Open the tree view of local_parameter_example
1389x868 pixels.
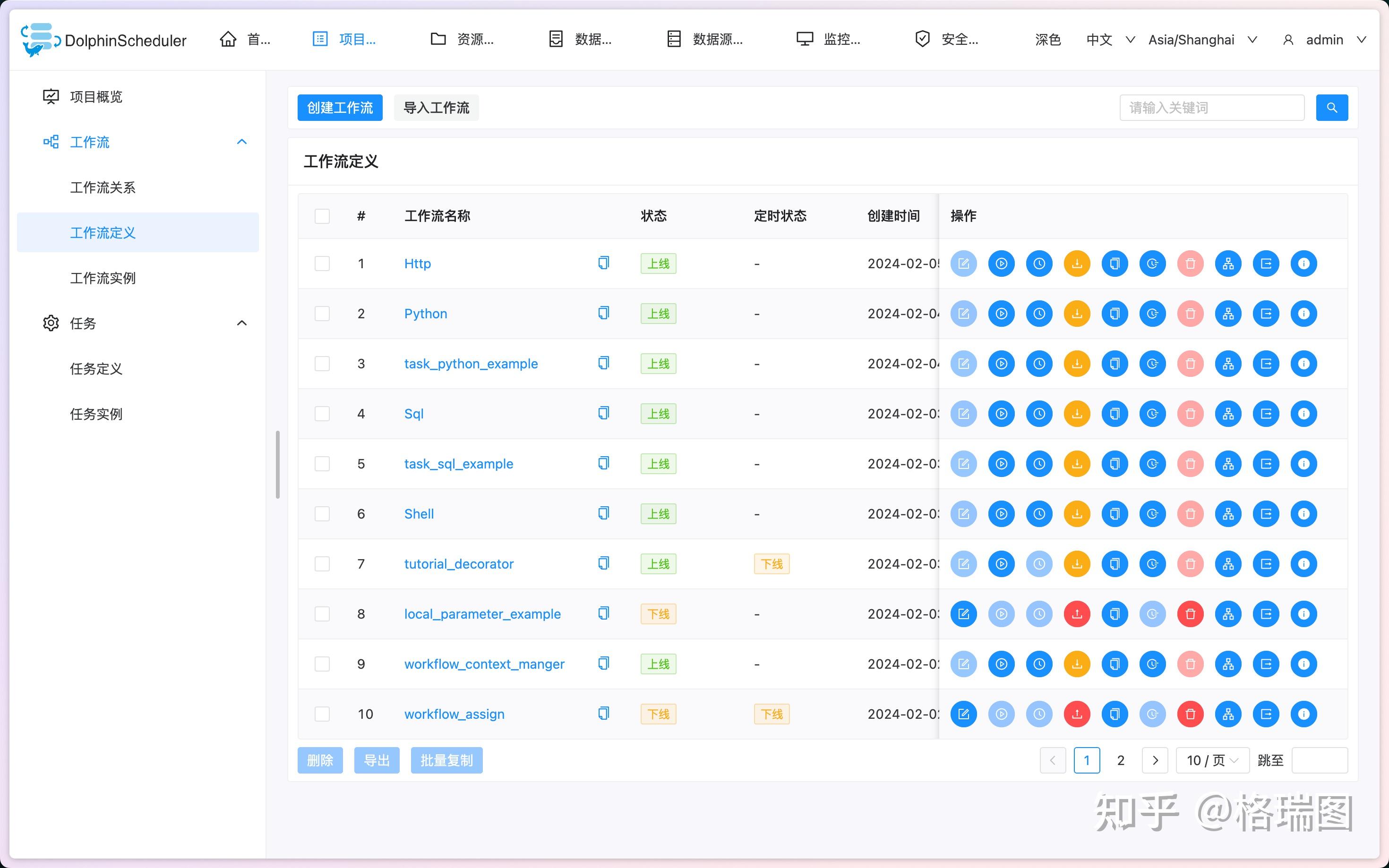coord(1229,613)
